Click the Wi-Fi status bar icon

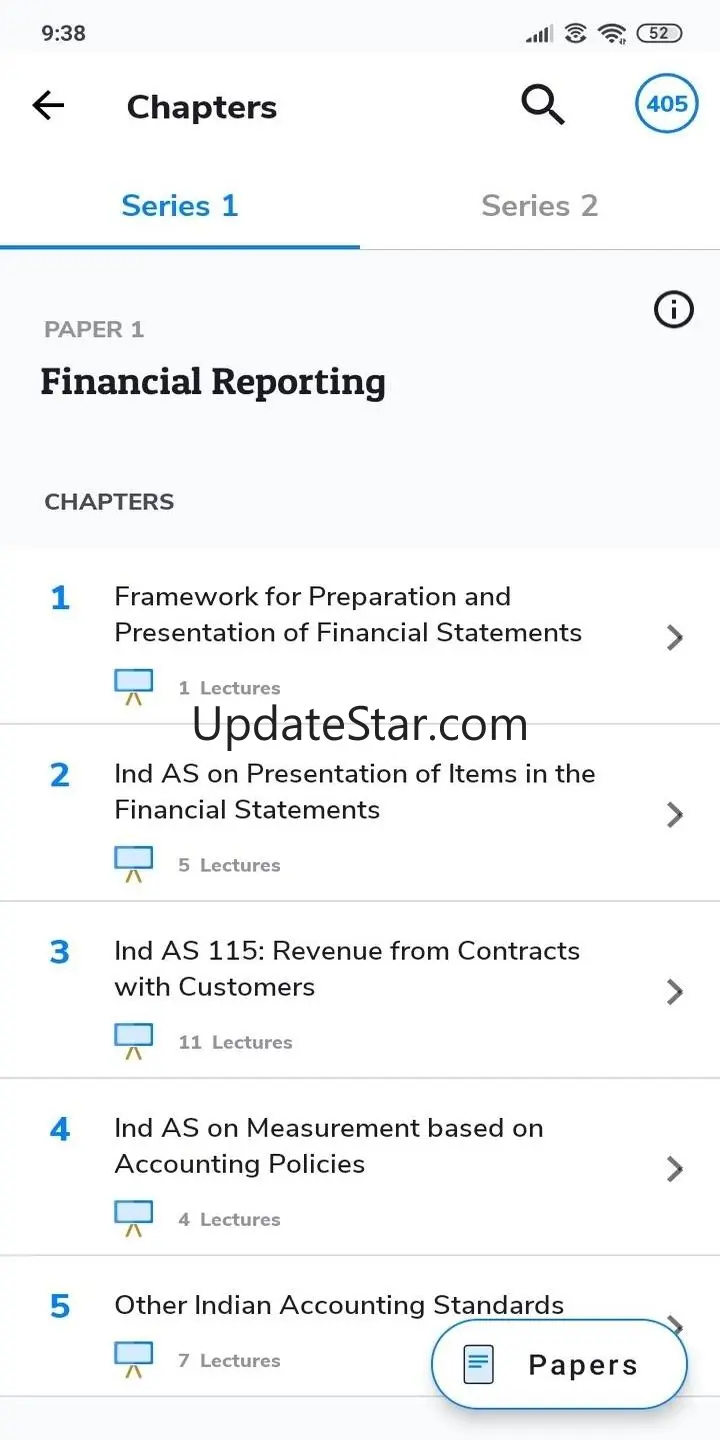[x=611, y=33]
